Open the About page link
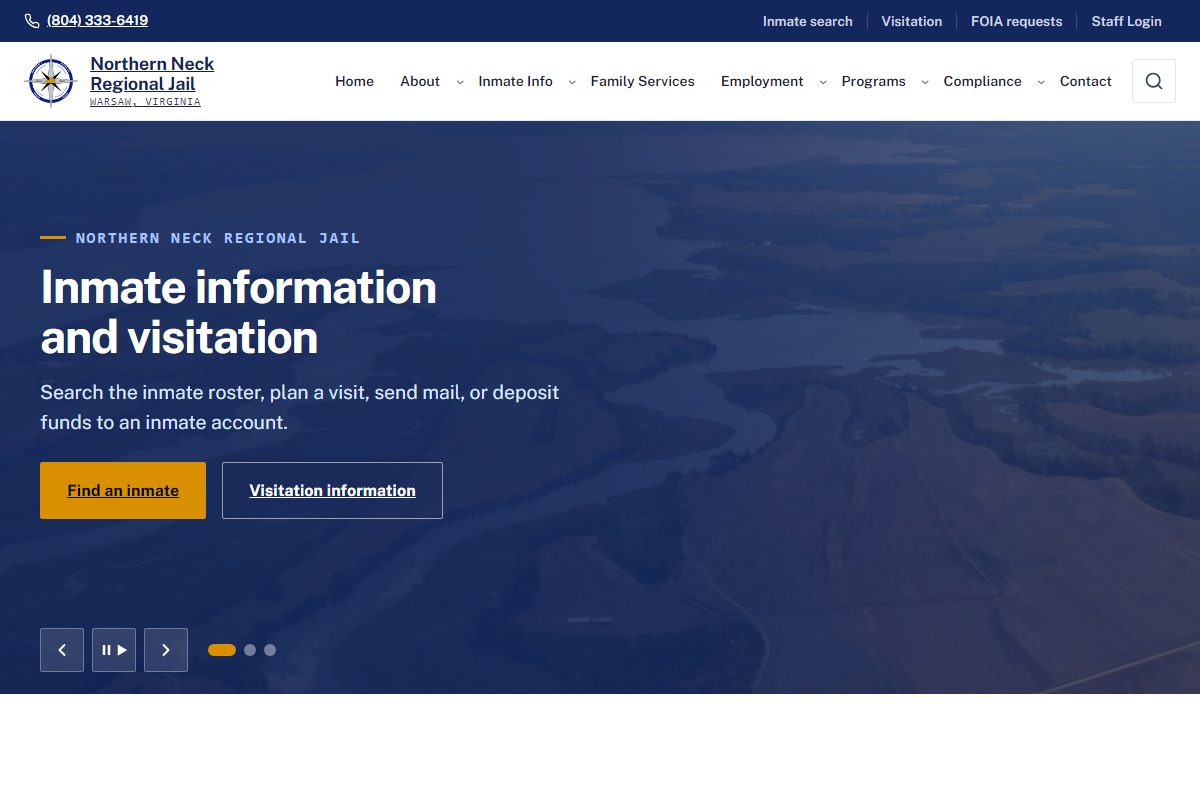The image size is (1200, 800). [x=420, y=81]
